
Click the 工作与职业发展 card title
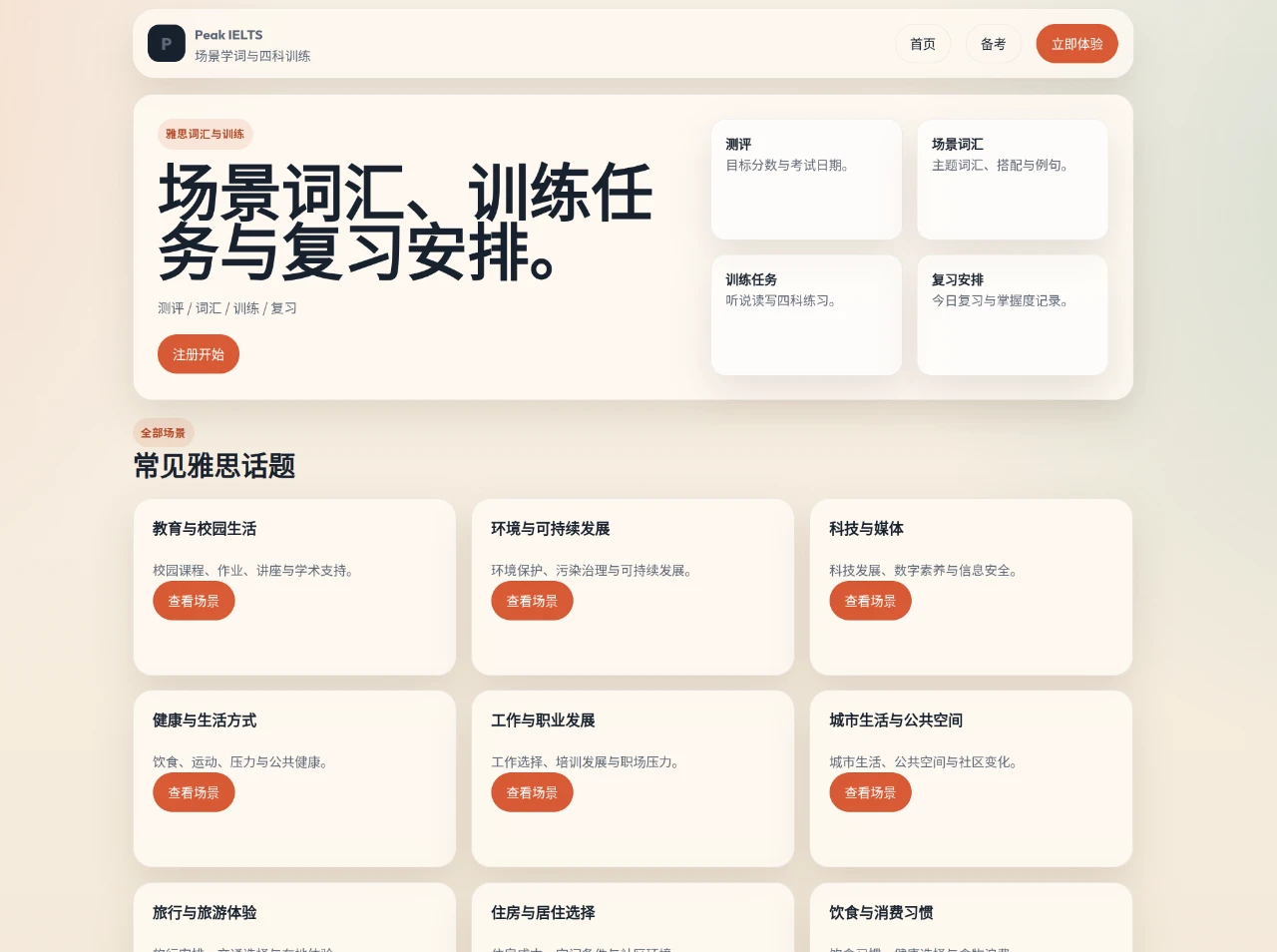point(543,720)
